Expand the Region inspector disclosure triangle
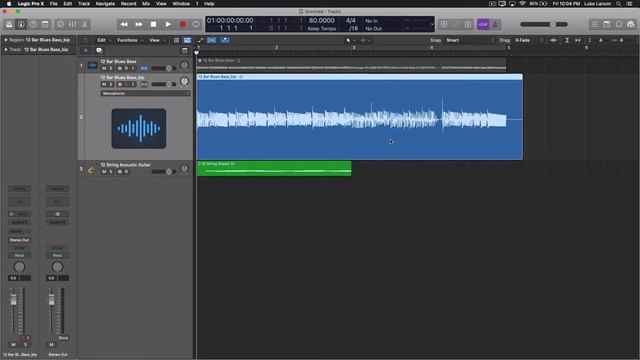Viewport: 640px width, 360px height. (6, 40)
